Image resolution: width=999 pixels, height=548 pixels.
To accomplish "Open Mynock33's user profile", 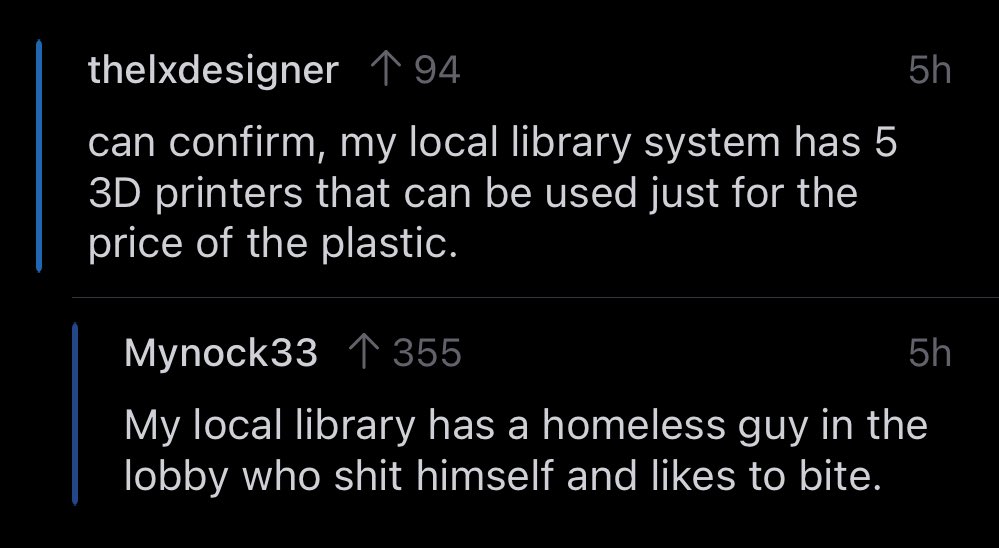I will pyautogui.click(x=221, y=352).
